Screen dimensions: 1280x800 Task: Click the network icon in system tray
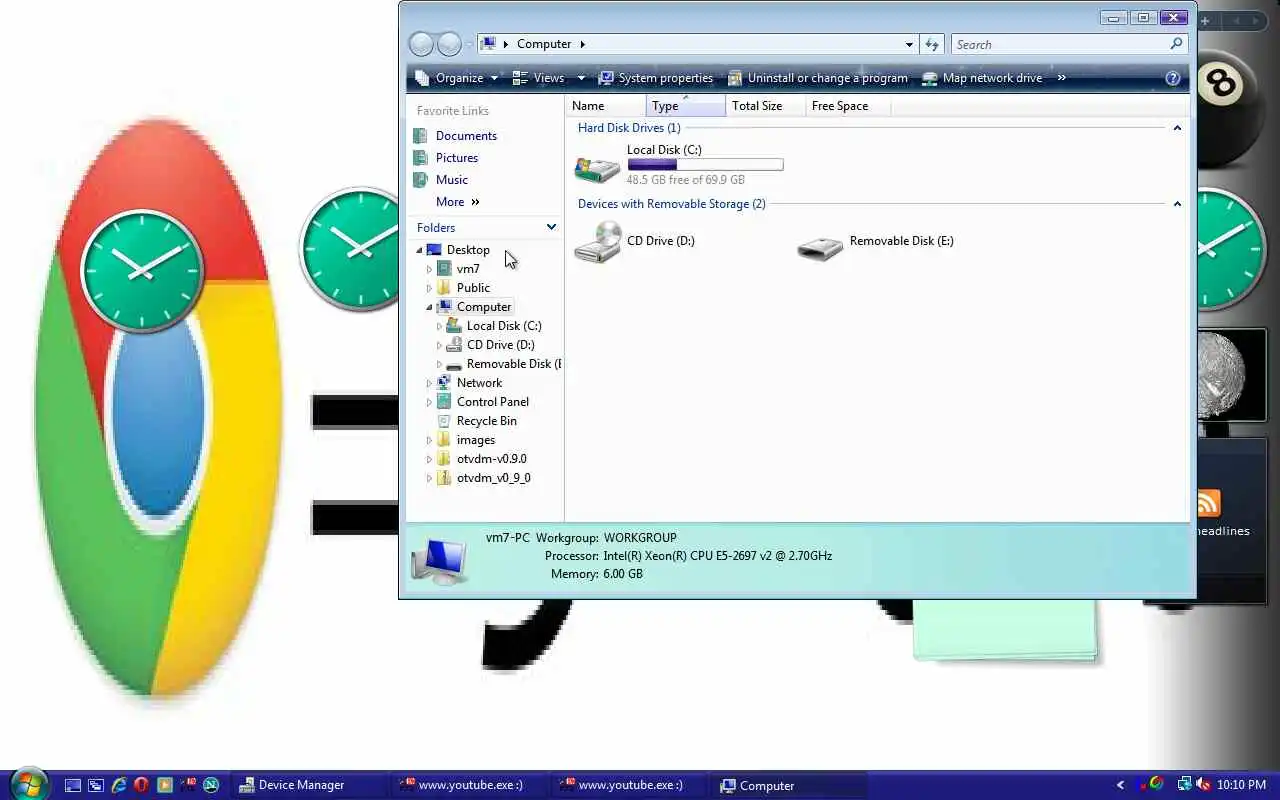[1184, 785]
